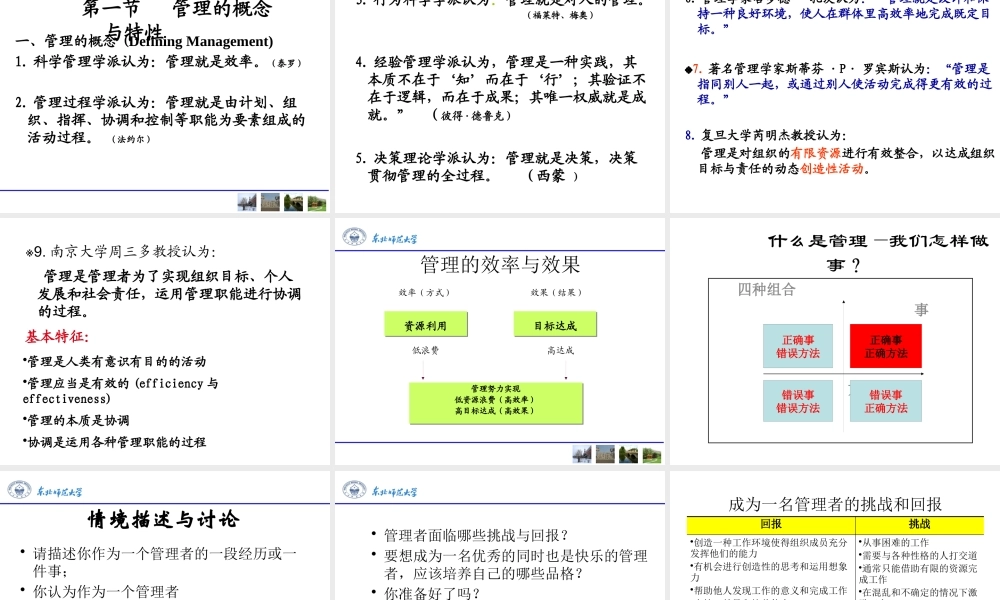The image size is (1000, 600).
Task: Click bullet 要想成为一名优秀的同时也是快乐的管理者
Action: pos(510,564)
